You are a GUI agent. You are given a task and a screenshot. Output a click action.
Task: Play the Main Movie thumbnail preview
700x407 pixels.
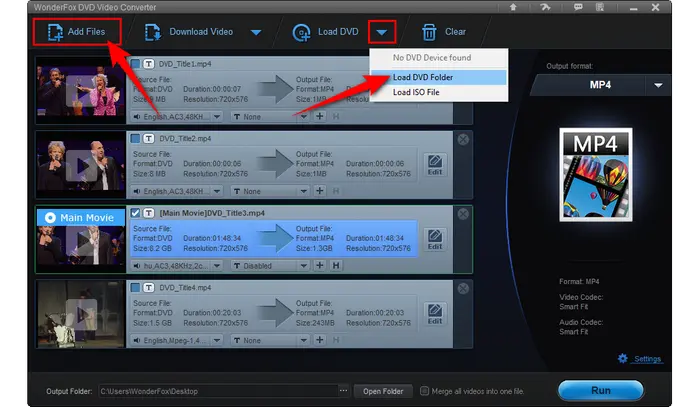point(81,241)
